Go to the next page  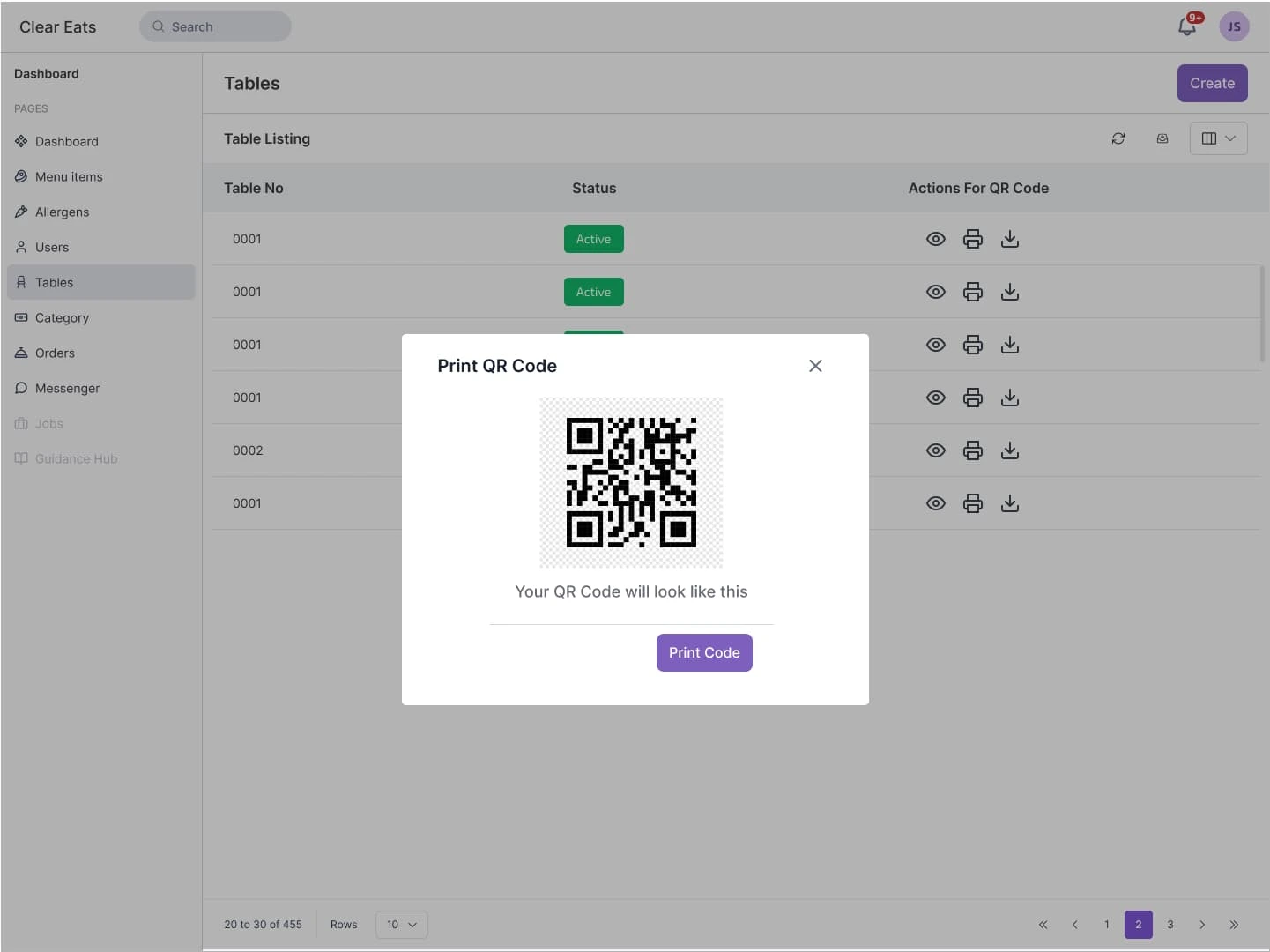[1202, 925]
